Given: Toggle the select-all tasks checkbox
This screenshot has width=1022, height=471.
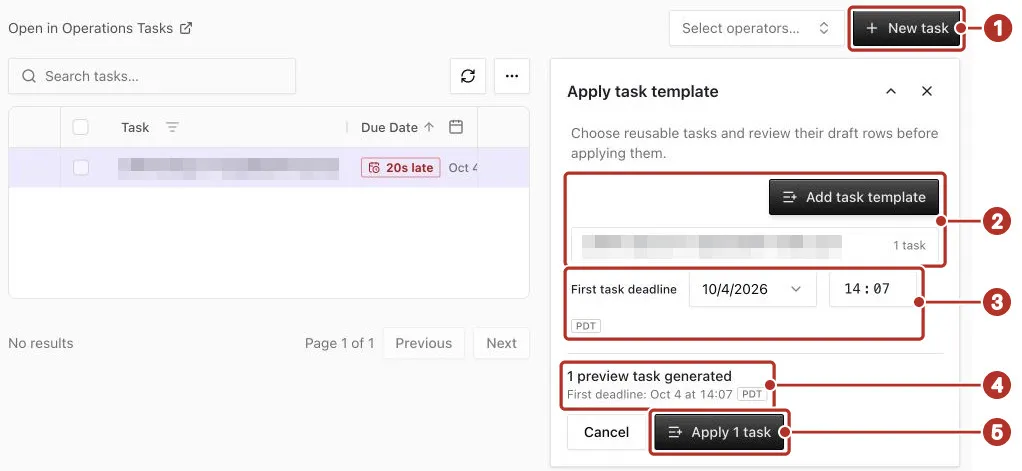Looking at the screenshot, I should (x=81, y=127).
